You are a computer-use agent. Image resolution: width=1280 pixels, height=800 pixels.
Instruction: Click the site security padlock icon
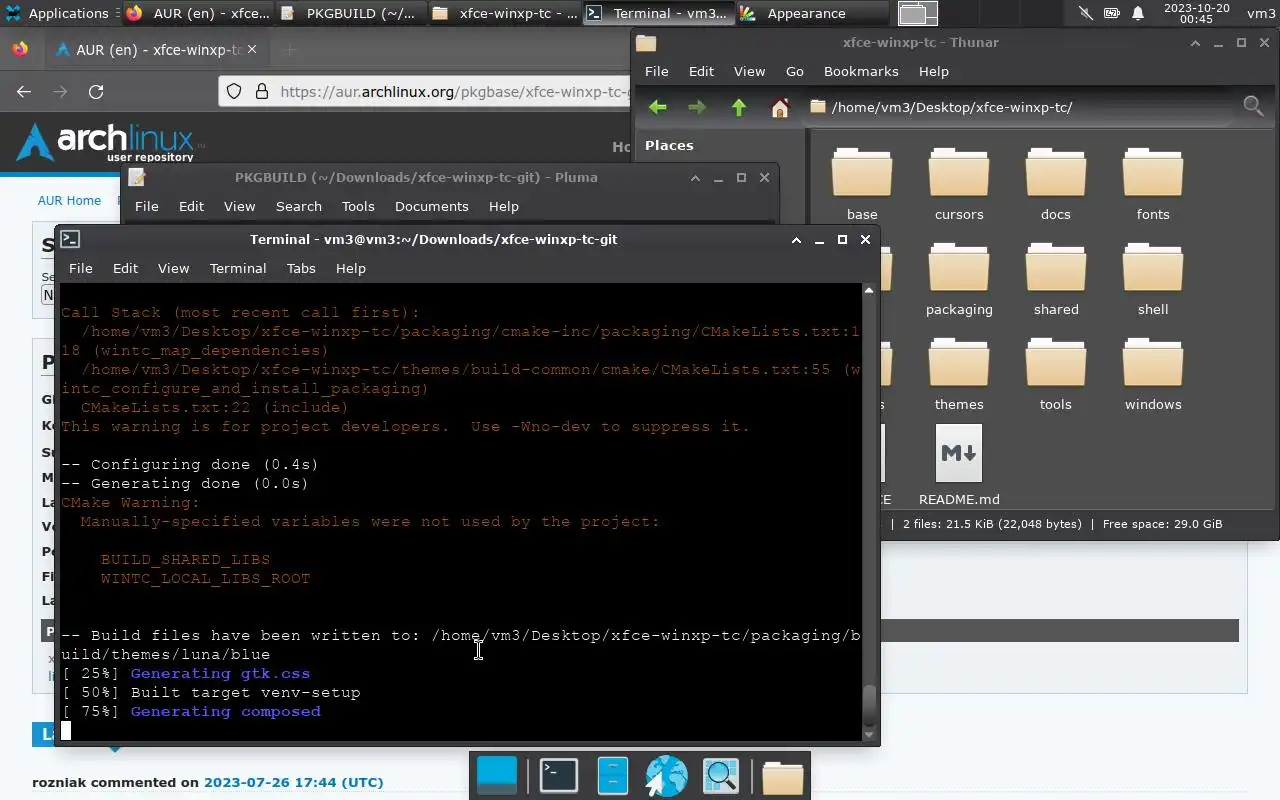point(262,91)
